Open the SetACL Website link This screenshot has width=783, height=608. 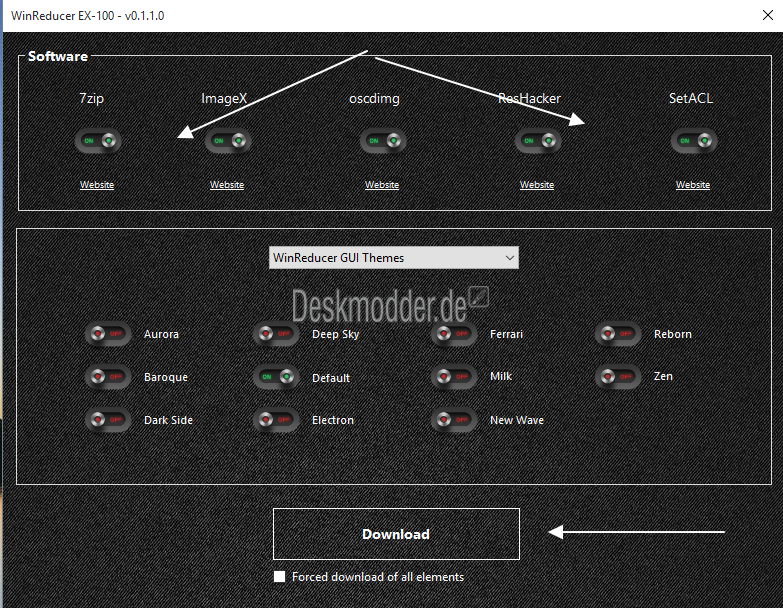tap(693, 185)
